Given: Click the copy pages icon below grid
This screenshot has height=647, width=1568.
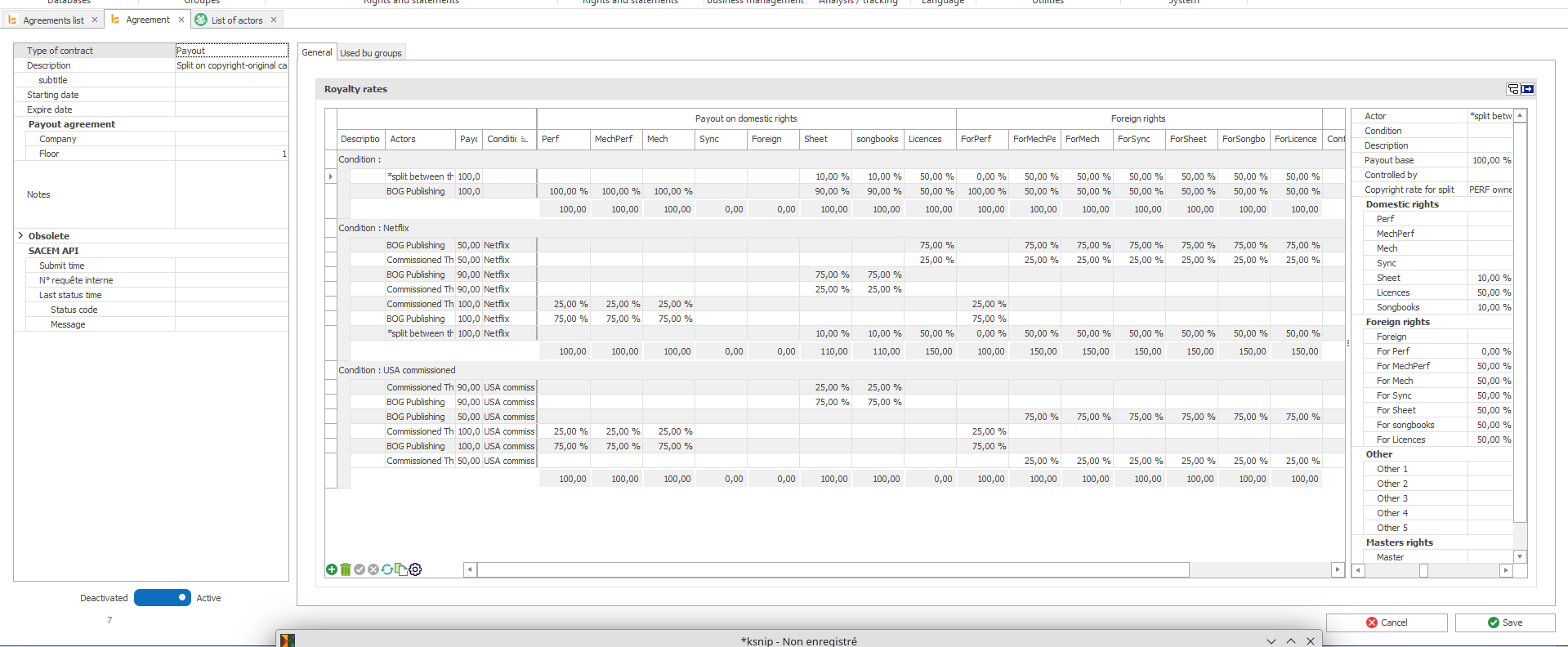Looking at the screenshot, I should (x=401, y=569).
